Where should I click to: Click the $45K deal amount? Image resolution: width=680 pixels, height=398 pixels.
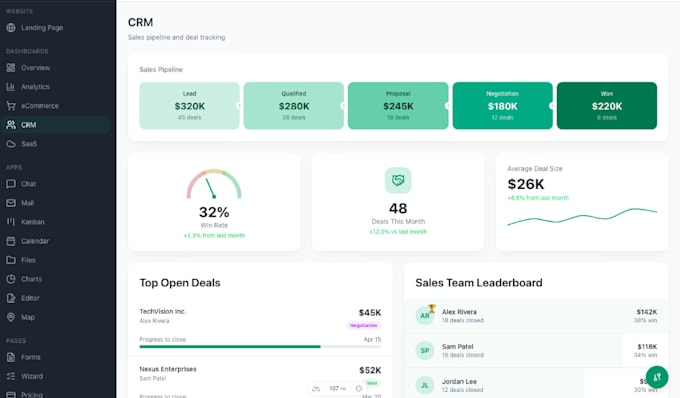[370, 313]
